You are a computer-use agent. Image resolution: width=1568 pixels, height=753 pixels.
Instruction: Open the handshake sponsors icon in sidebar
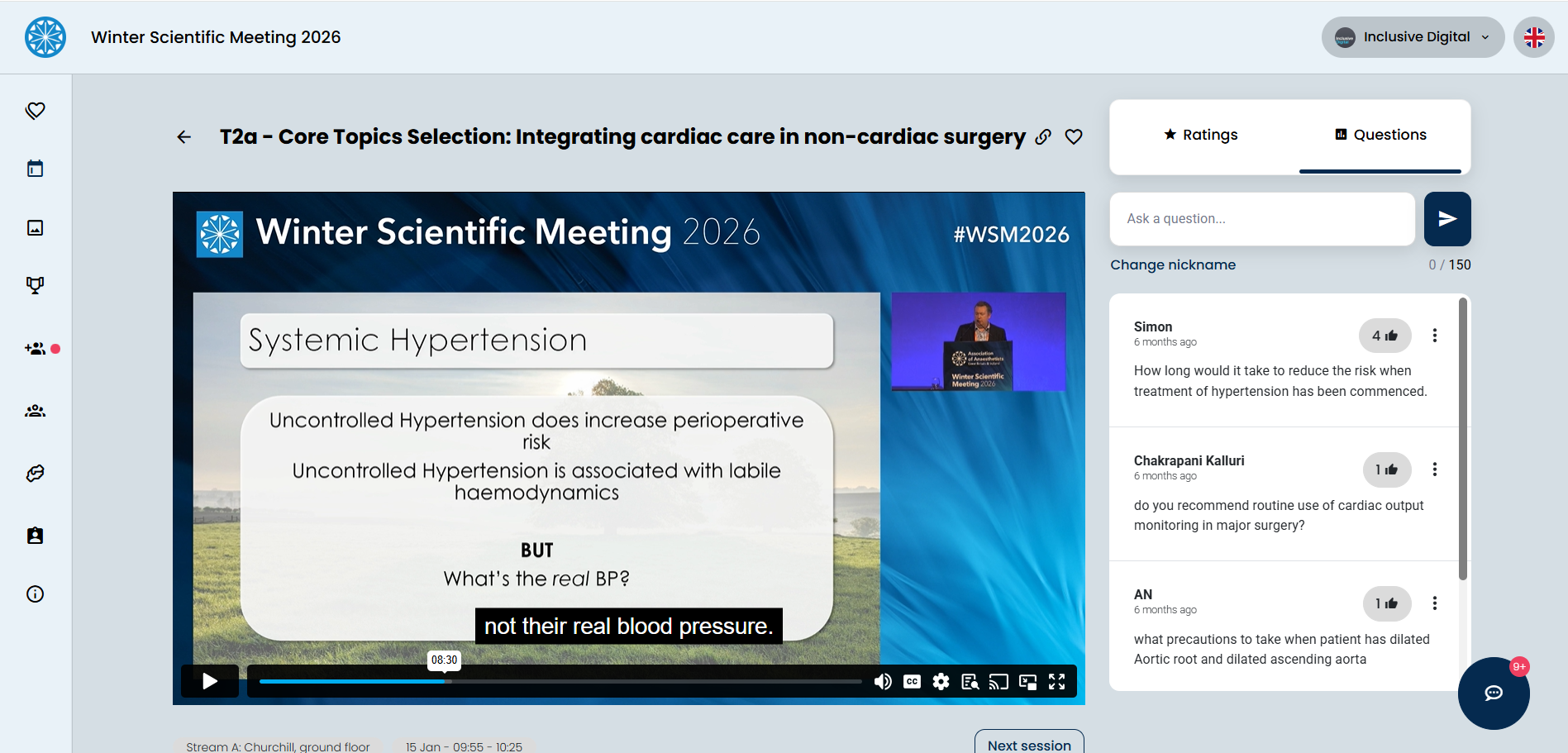pyautogui.click(x=35, y=474)
